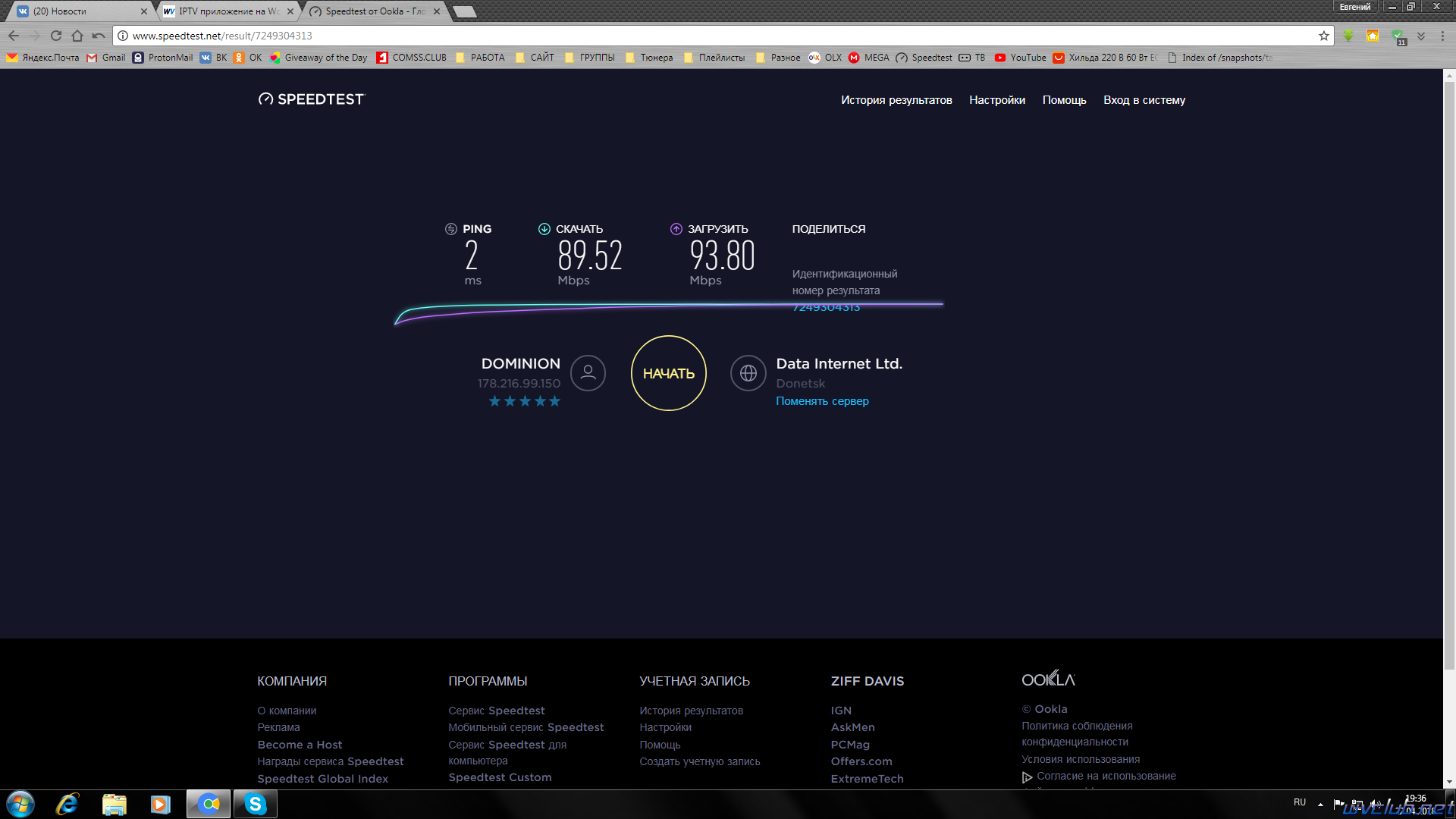Open the ProtonMail bookmark
This screenshot has width=1456, height=819.
[x=163, y=58]
